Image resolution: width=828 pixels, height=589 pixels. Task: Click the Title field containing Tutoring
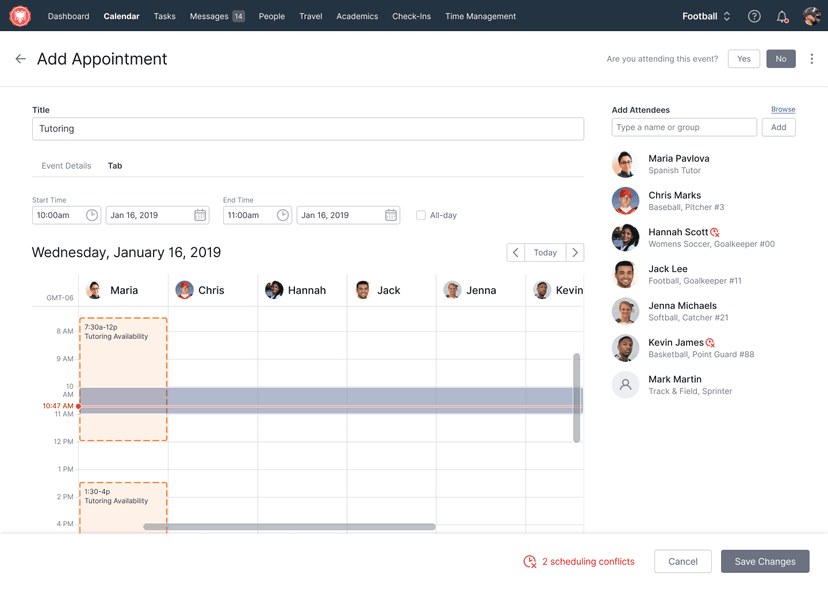pos(300,128)
